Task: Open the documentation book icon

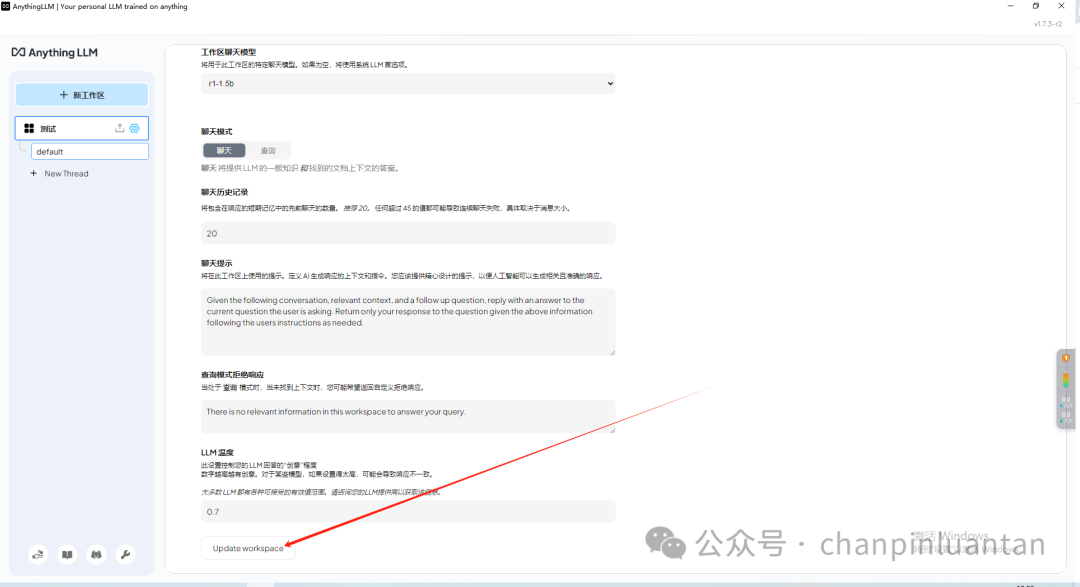Action: (x=67, y=555)
